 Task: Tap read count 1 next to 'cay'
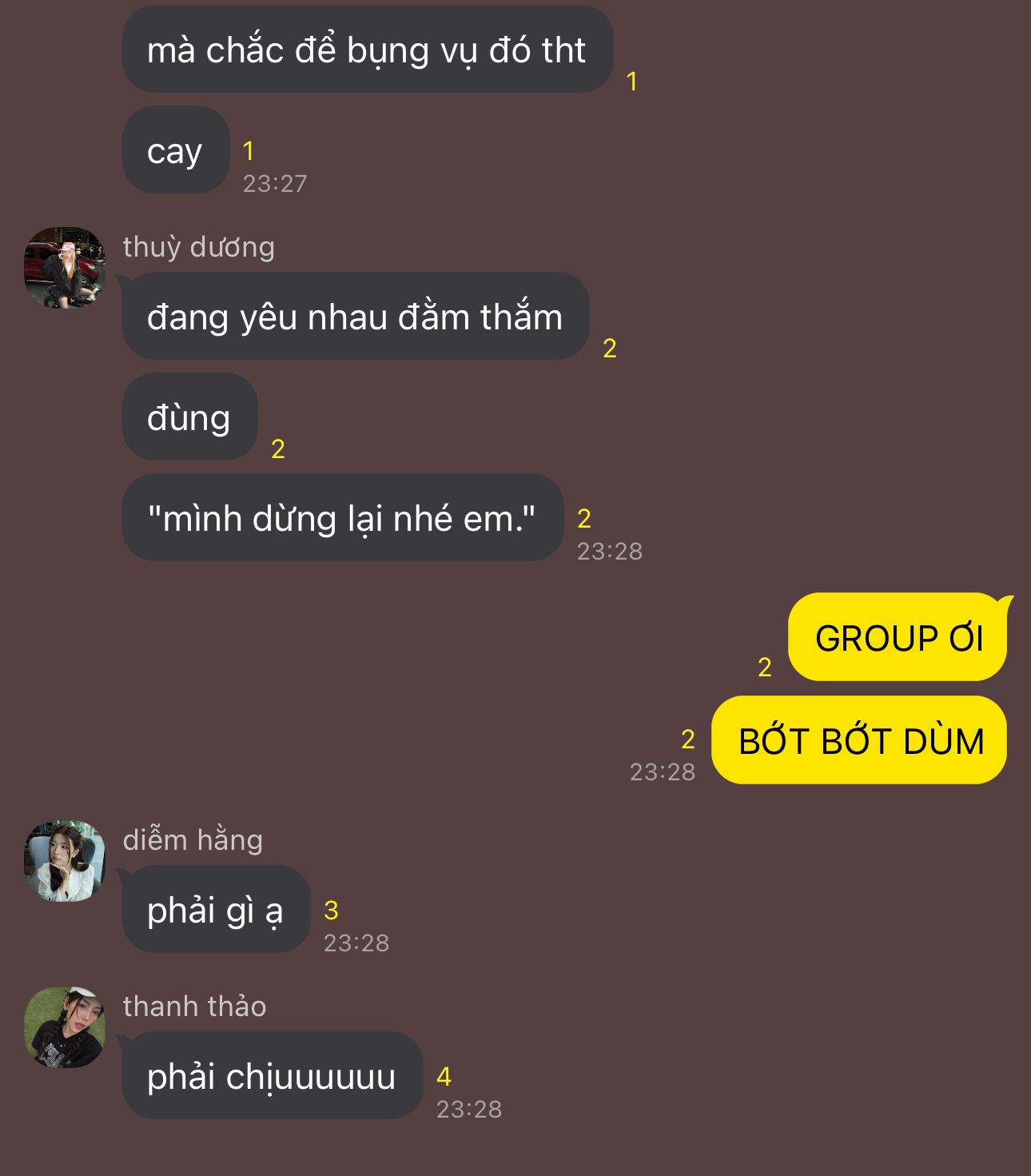[x=249, y=150]
